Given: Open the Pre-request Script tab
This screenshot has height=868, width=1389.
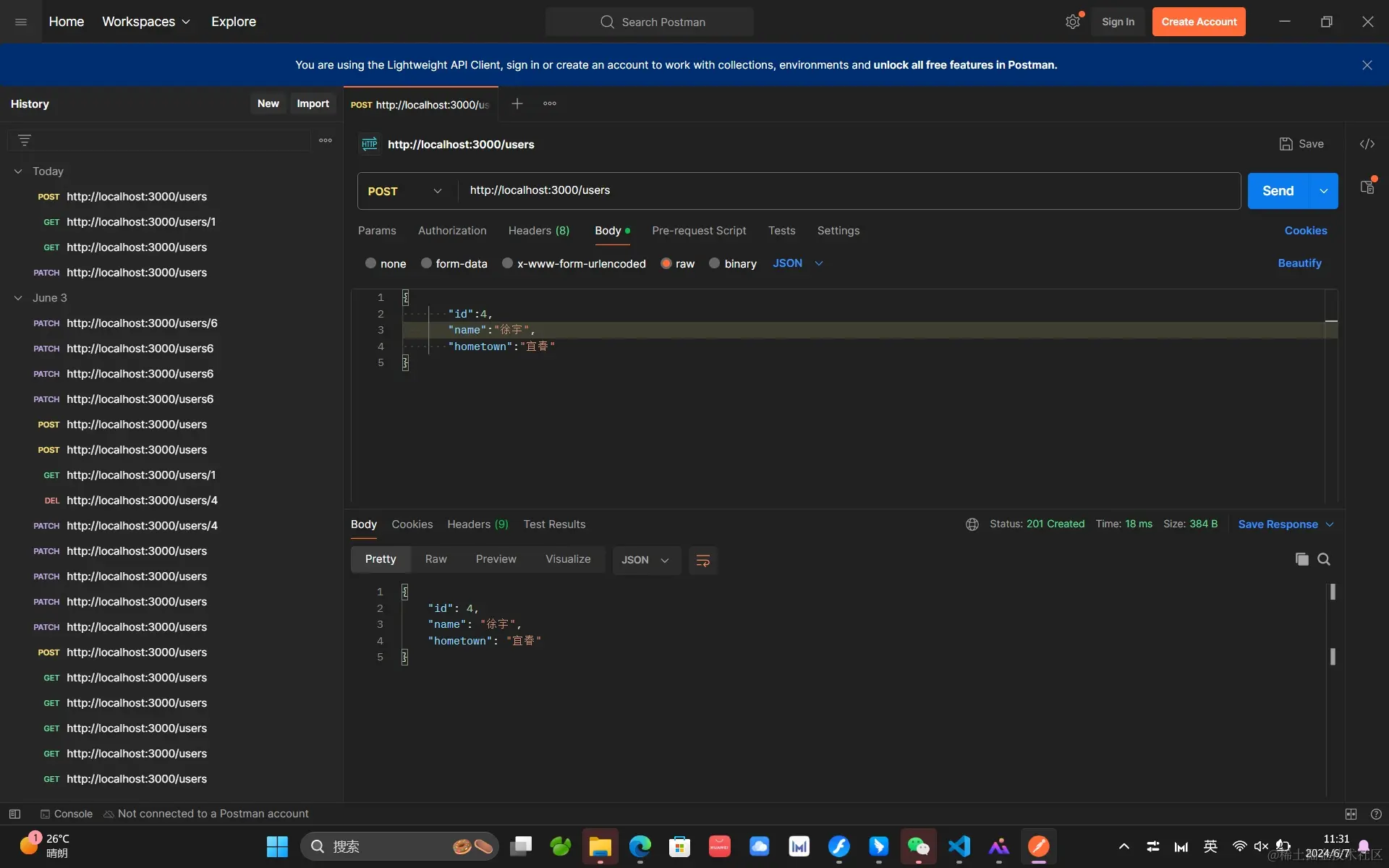Looking at the screenshot, I should (x=699, y=231).
